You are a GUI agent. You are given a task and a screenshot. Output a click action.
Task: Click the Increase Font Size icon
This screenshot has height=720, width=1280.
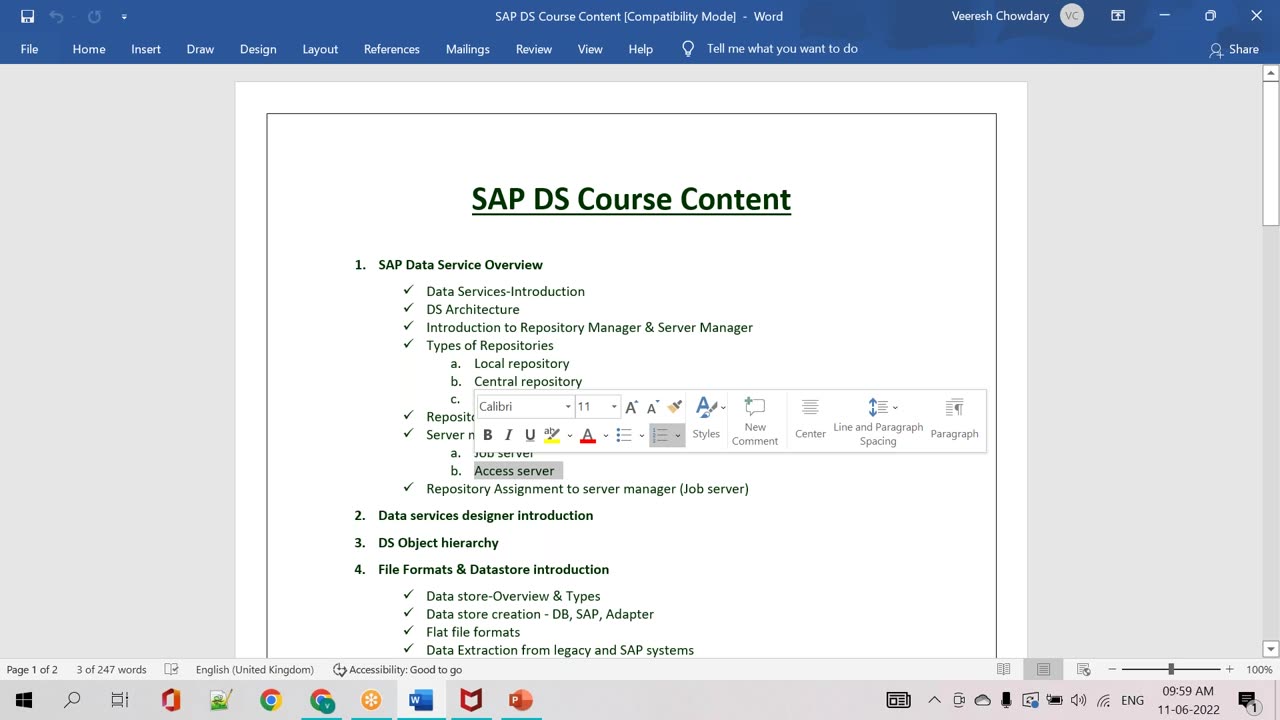[x=632, y=407]
